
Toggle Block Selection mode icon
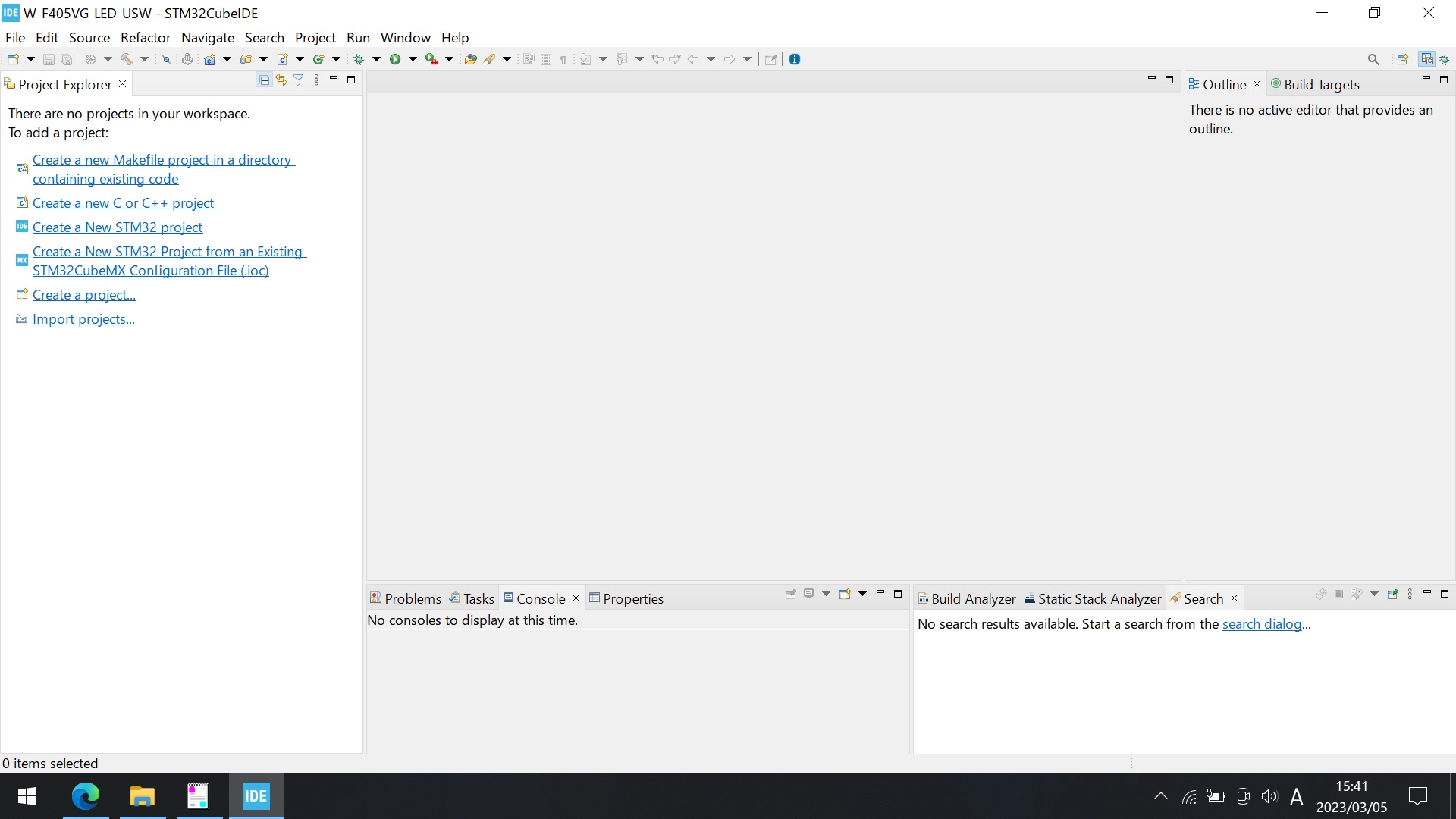[x=545, y=59]
